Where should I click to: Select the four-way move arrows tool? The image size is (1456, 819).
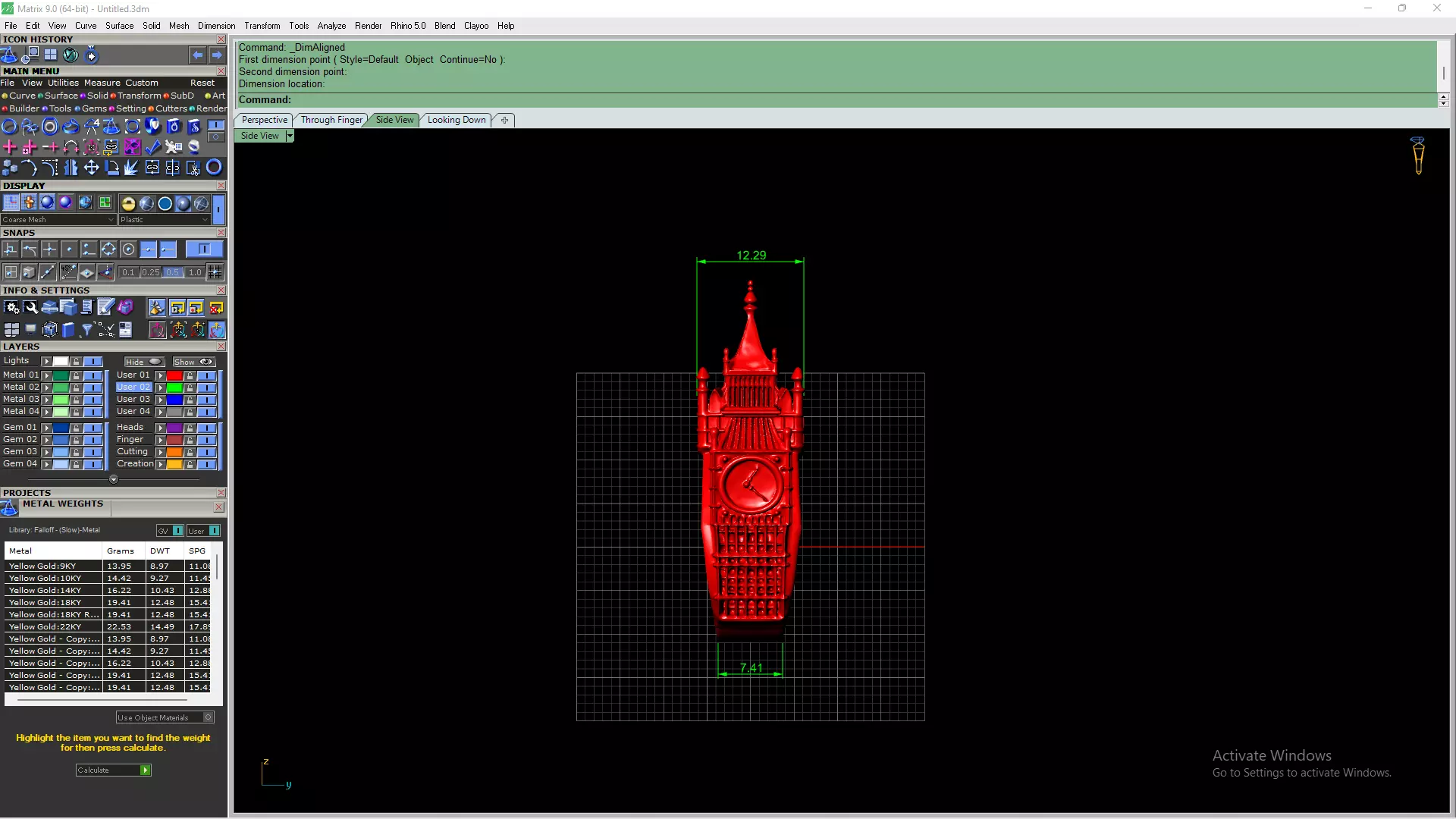coord(91,168)
